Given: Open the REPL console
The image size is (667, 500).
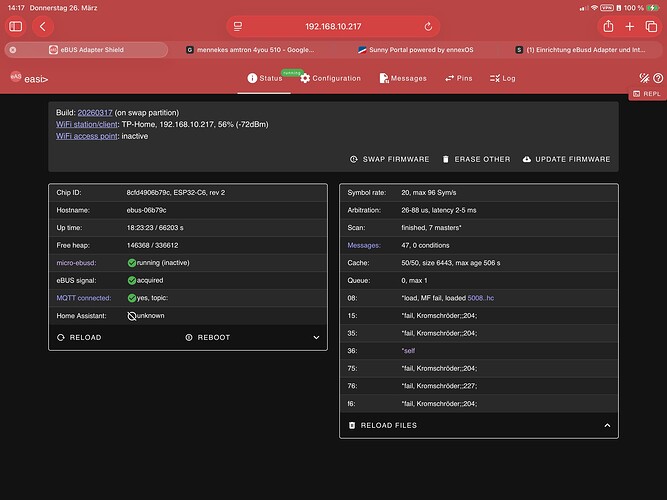Looking at the screenshot, I should (647, 94).
